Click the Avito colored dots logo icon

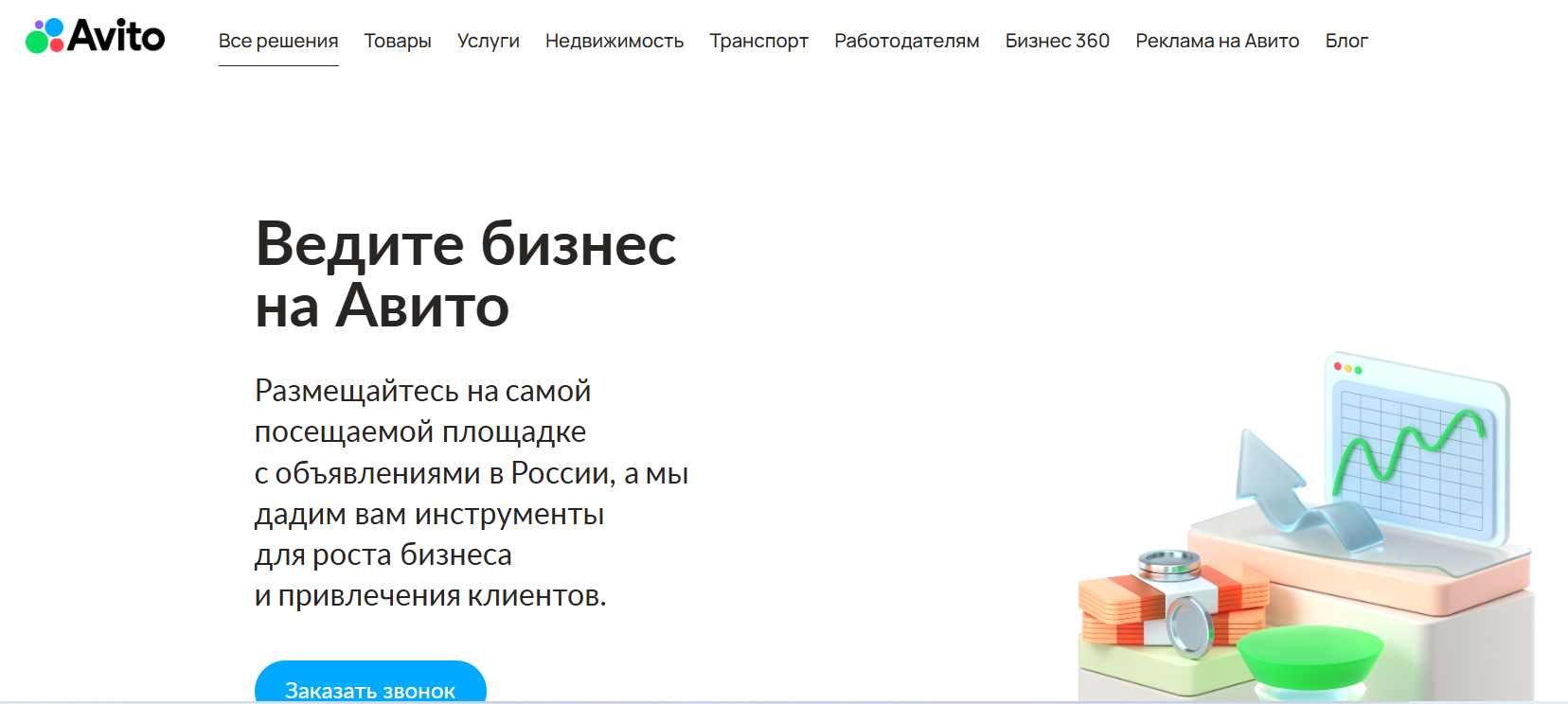coord(45,36)
